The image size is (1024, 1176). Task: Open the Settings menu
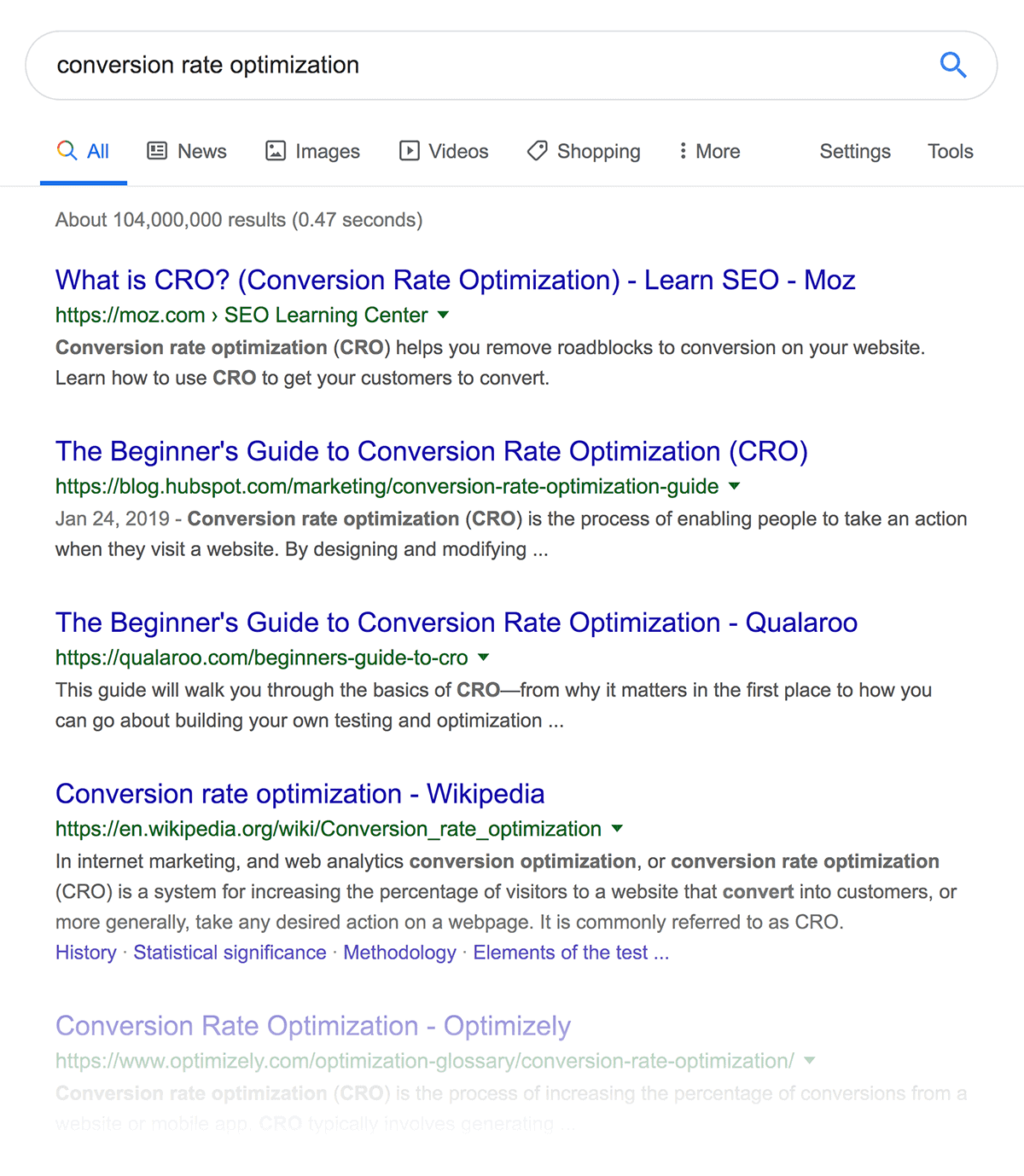[854, 151]
